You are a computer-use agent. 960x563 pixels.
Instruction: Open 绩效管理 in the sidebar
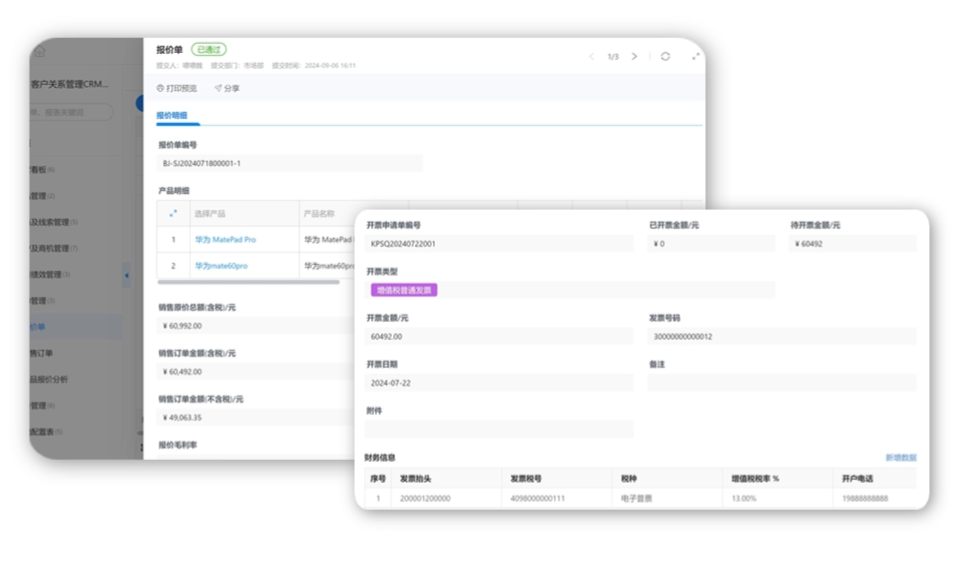tap(50, 275)
